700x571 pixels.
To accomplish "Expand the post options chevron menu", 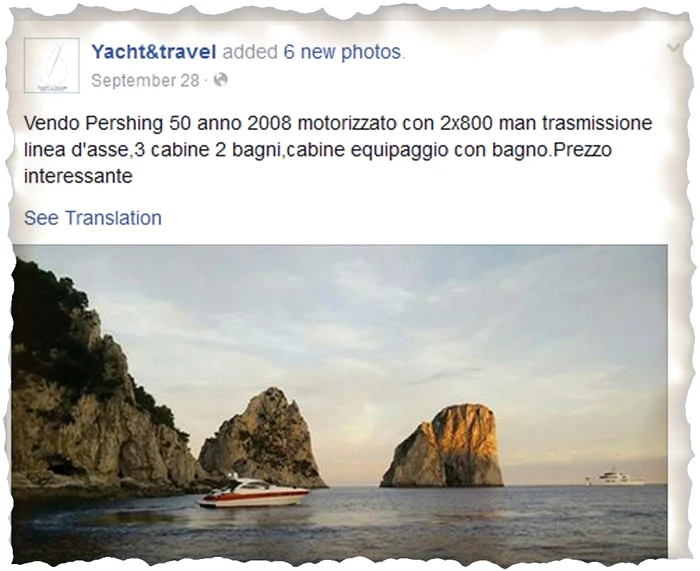I will 673,47.
